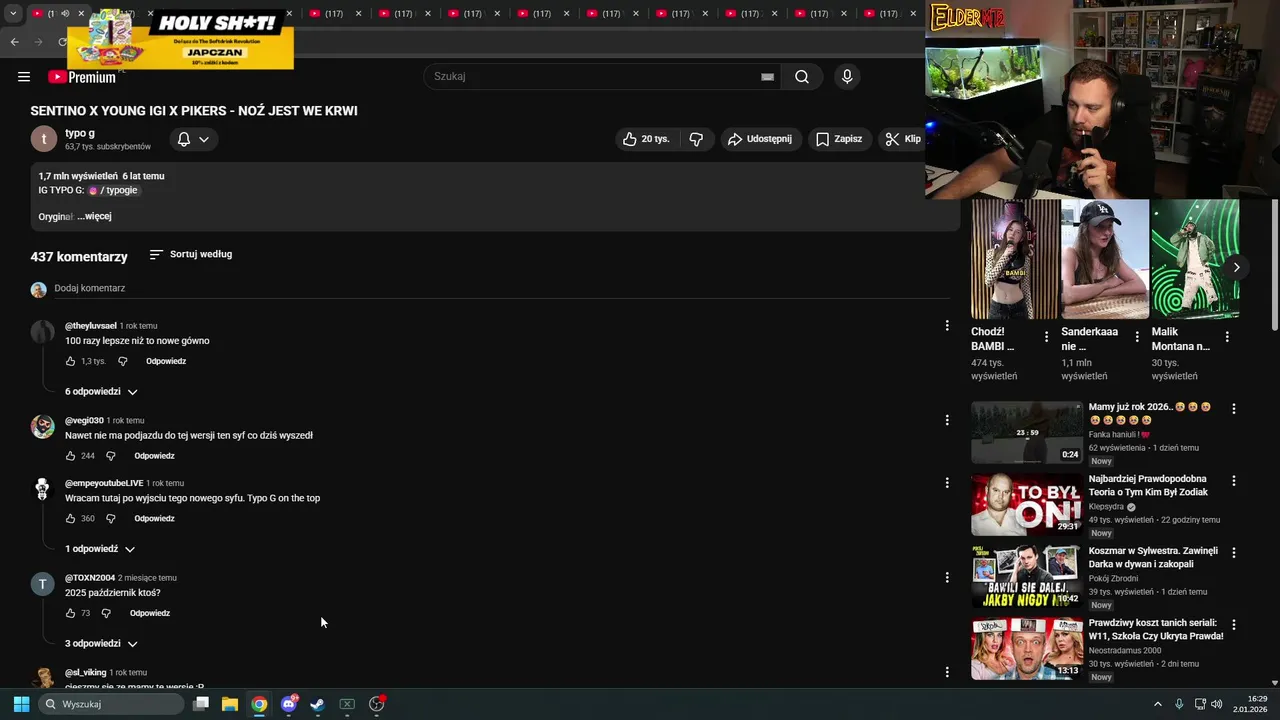Dislike @TOXN2004's comment

pyautogui.click(x=106, y=613)
